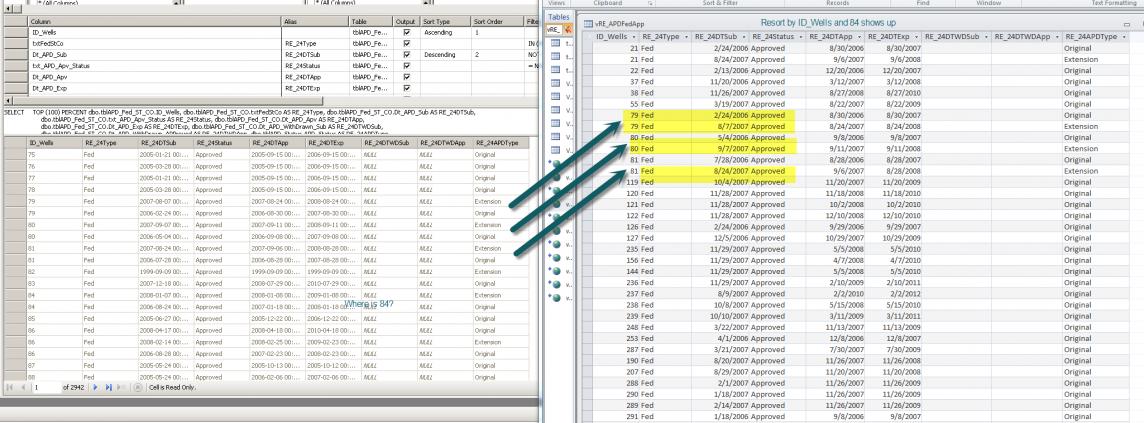The width and height of the screenshot is (1144, 423).
Task: Select the Records ribbon group label
Action: tap(837, 4)
